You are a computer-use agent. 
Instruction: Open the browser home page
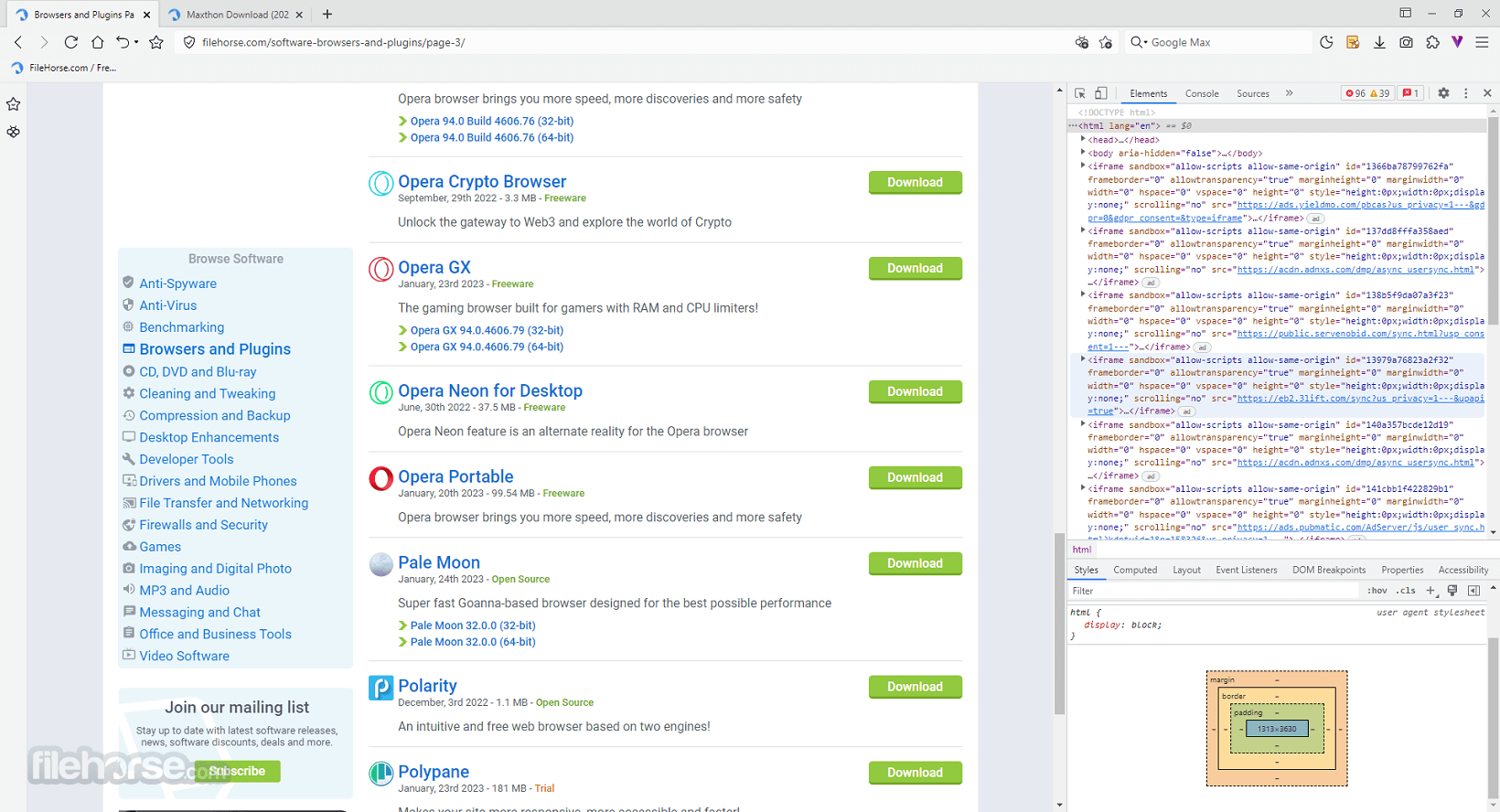97,42
